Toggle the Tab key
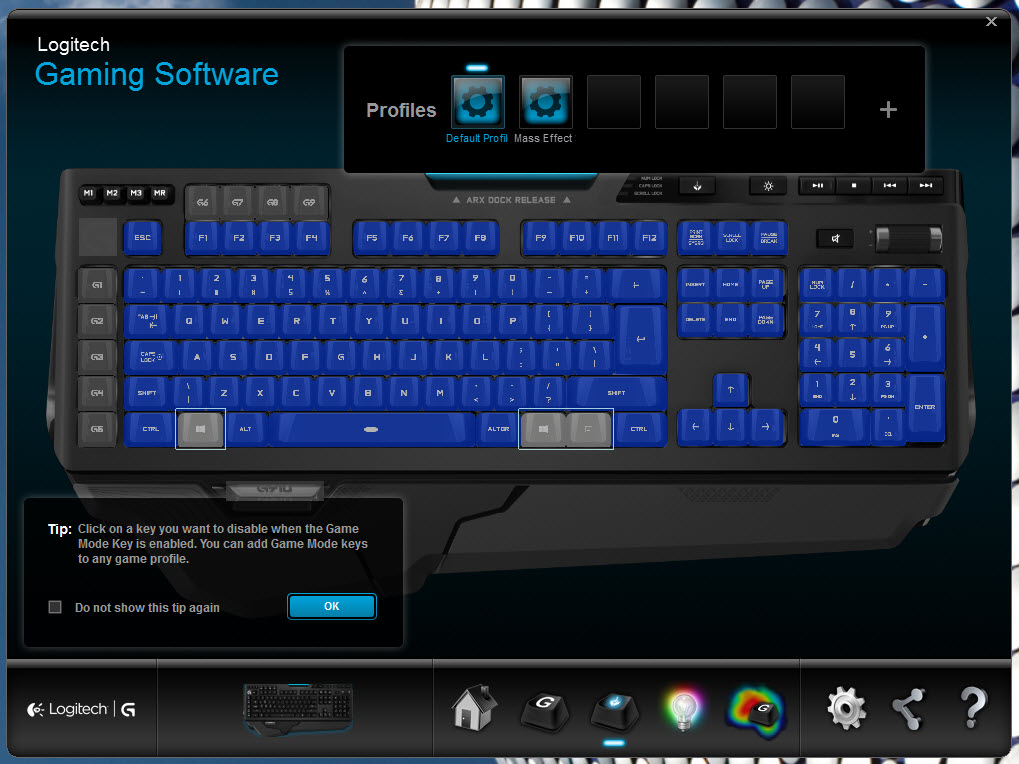 [148, 320]
